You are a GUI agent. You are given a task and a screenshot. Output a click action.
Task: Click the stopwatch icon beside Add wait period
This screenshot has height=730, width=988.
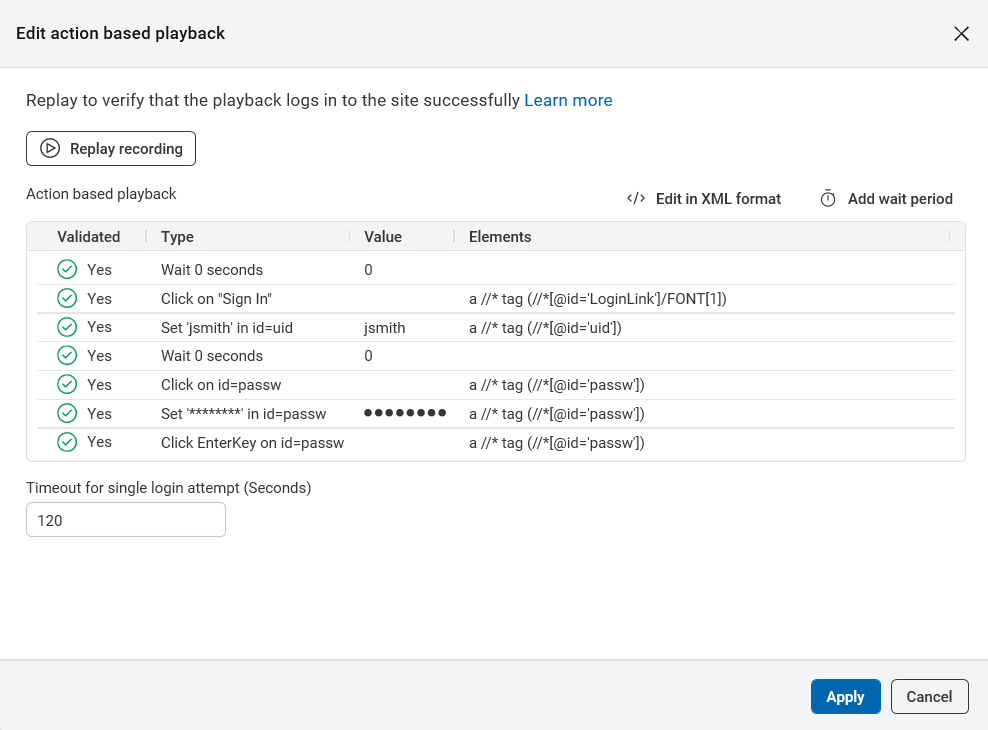(x=827, y=198)
